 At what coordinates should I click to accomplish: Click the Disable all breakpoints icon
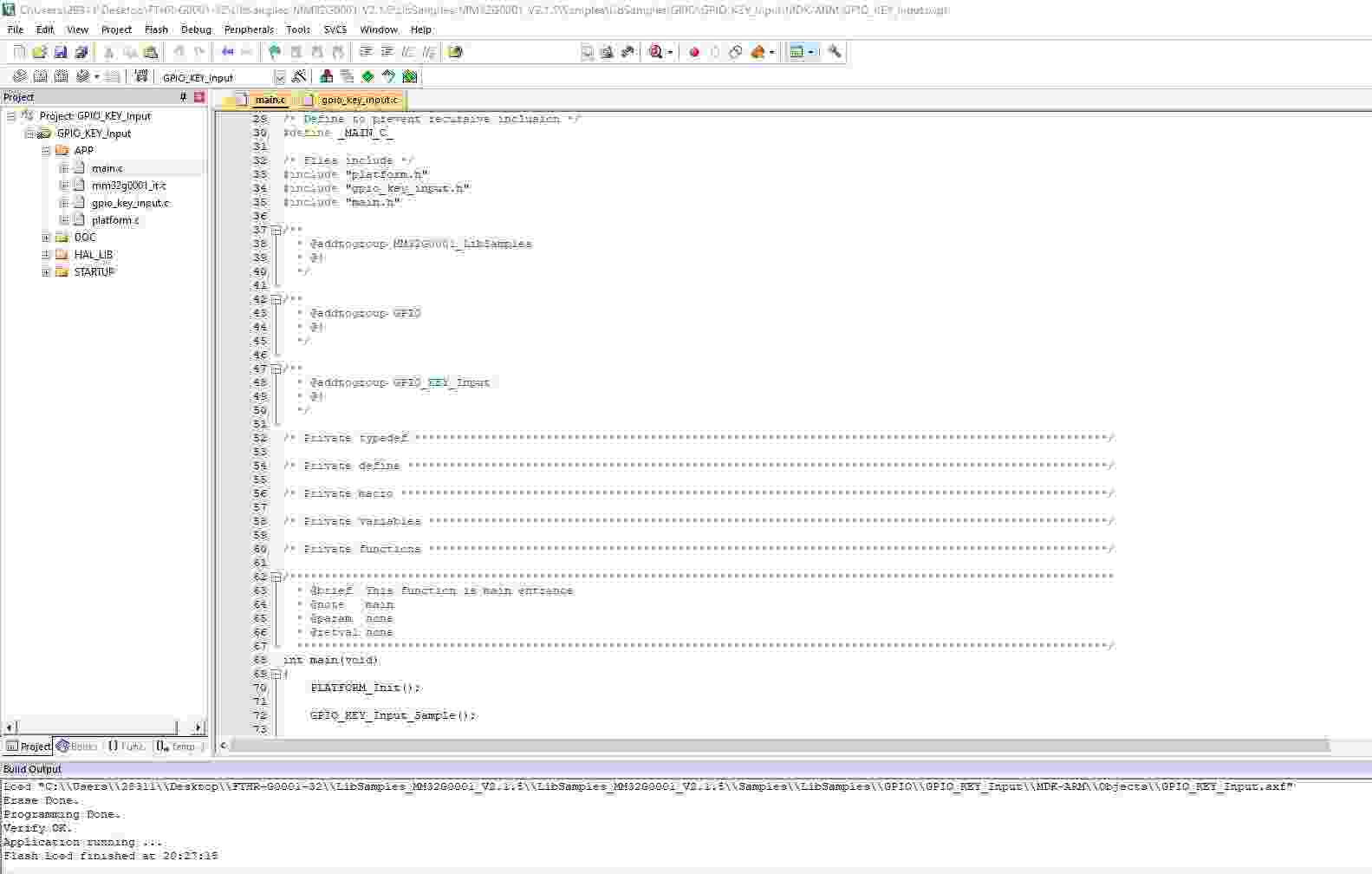pyautogui.click(x=736, y=52)
